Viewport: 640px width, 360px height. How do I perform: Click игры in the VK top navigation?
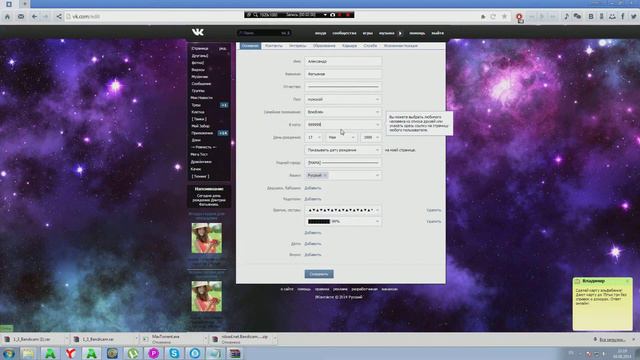(x=367, y=33)
